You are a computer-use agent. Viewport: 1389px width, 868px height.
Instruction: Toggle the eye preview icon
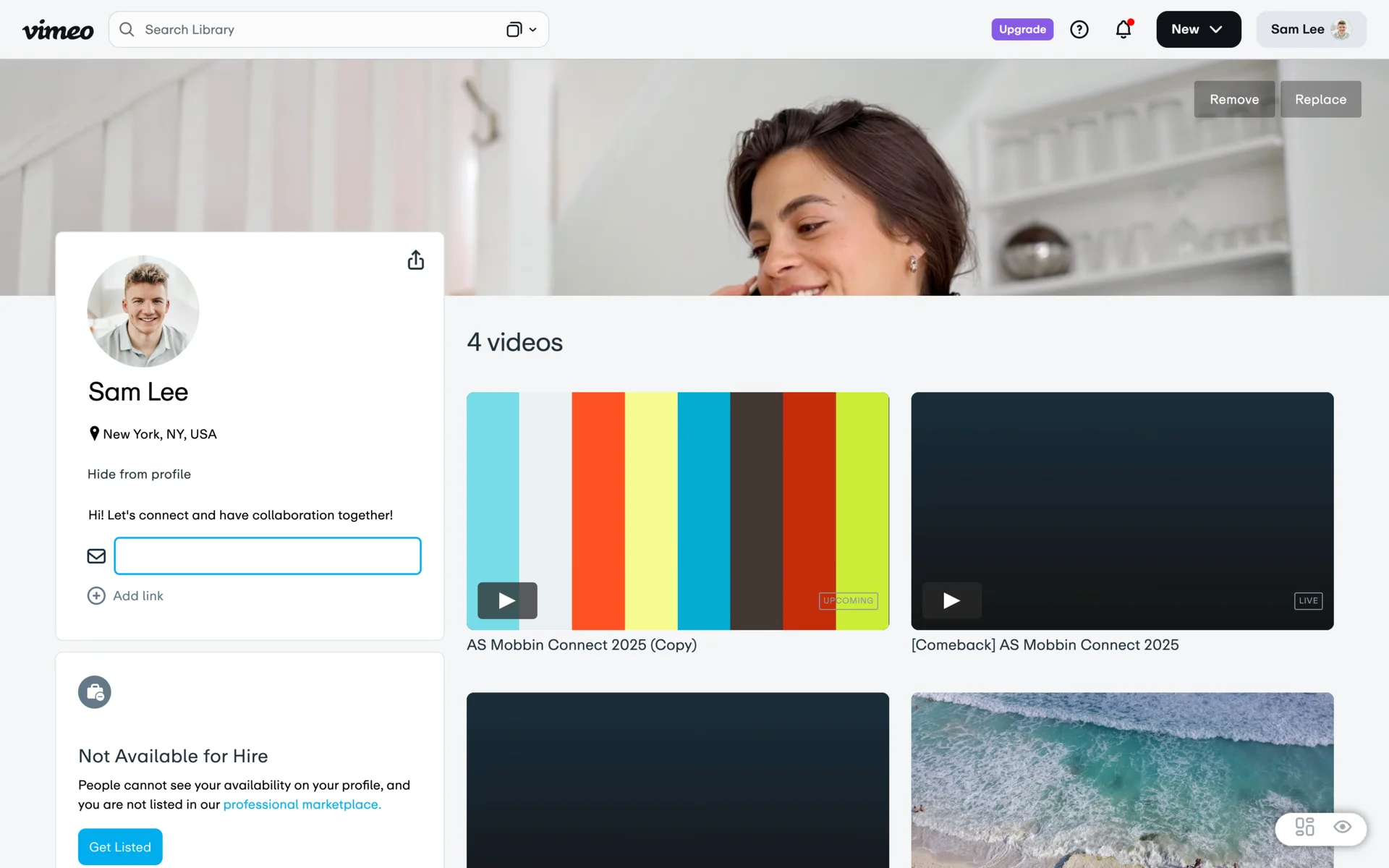tap(1343, 827)
